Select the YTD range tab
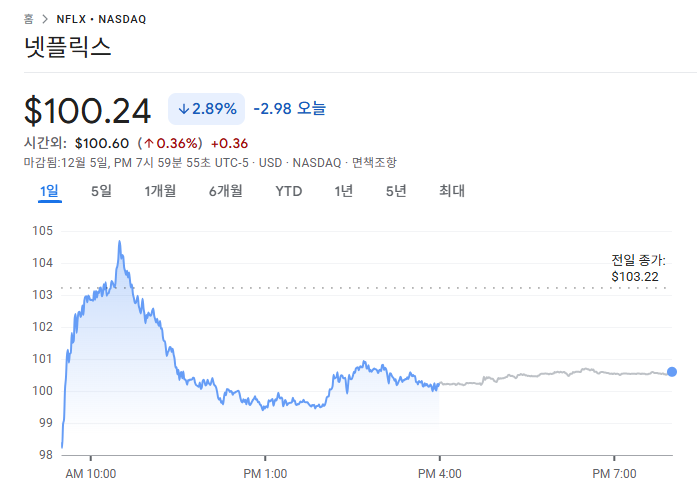The height and width of the screenshot is (502, 697). [x=289, y=191]
